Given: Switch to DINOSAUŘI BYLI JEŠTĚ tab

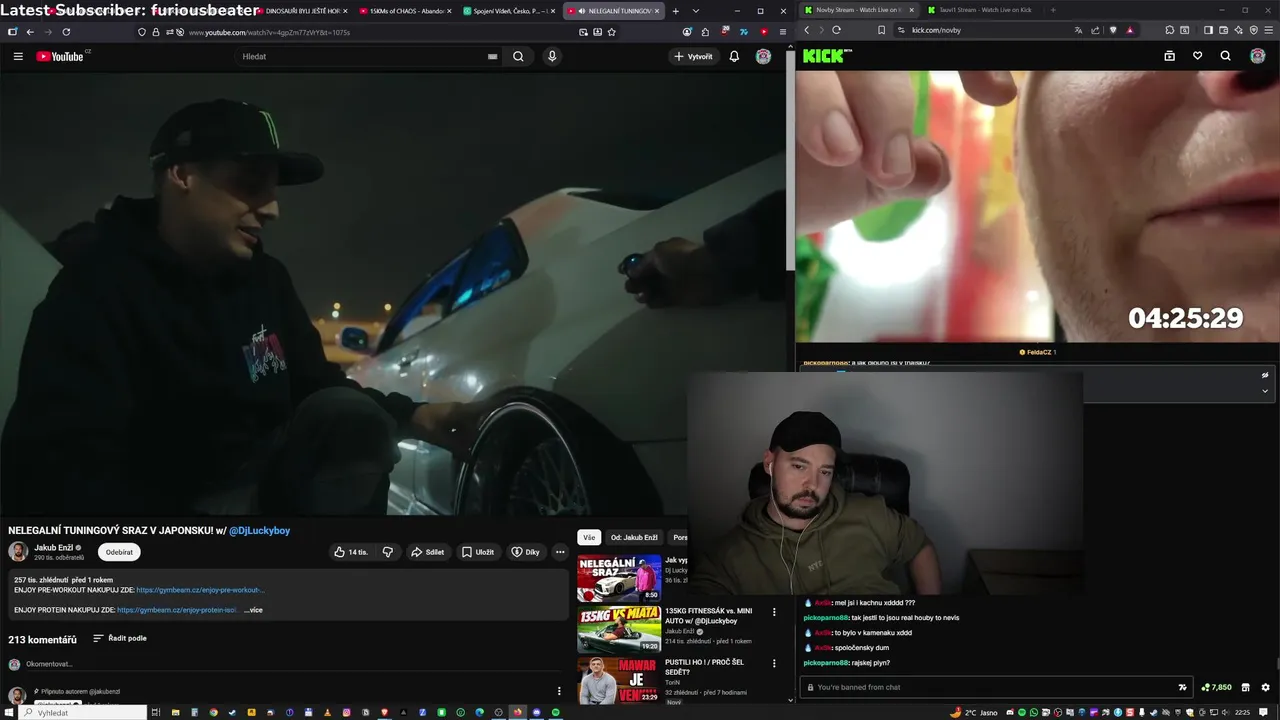Looking at the screenshot, I should point(301,10).
